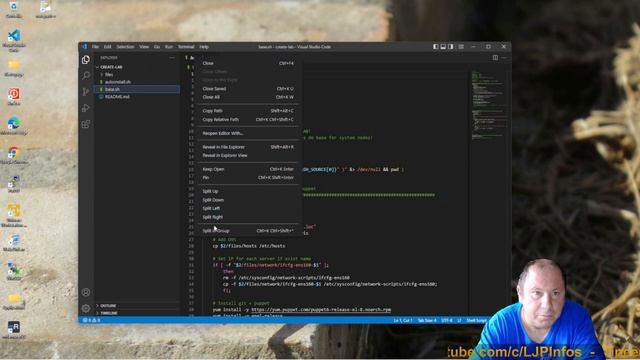This screenshot has height=360, width=640.
Task: Click LF end-of-line in the status bar
Action: [459, 320]
